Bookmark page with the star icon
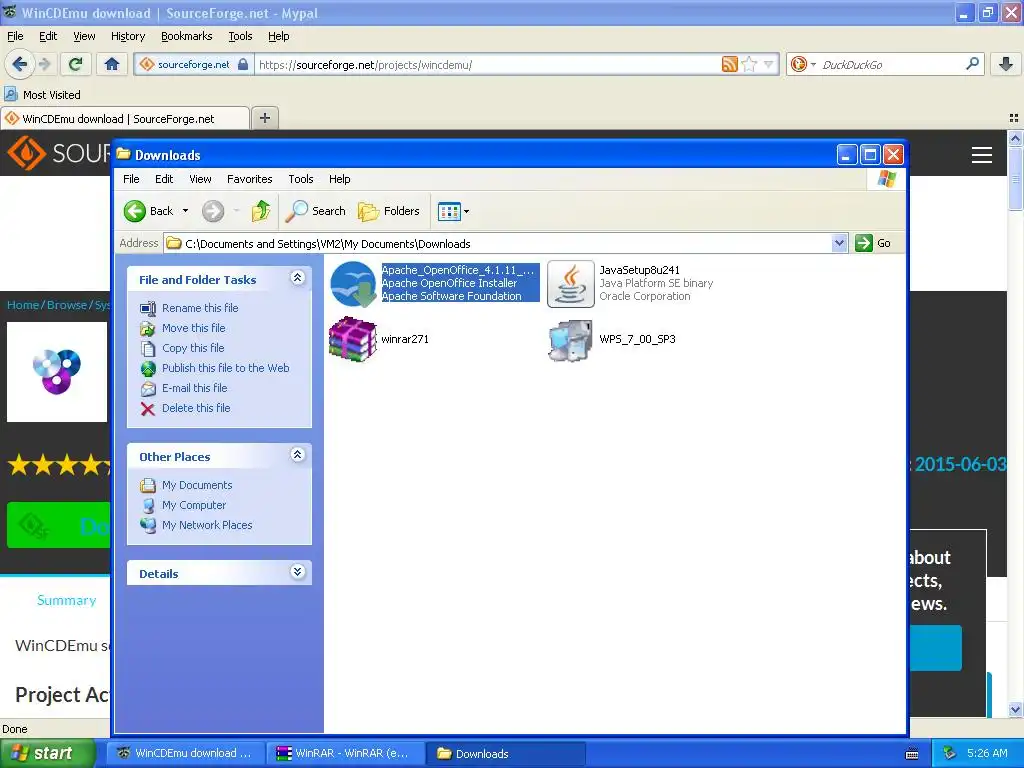1024x768 pixels. [x=750, y=64]
